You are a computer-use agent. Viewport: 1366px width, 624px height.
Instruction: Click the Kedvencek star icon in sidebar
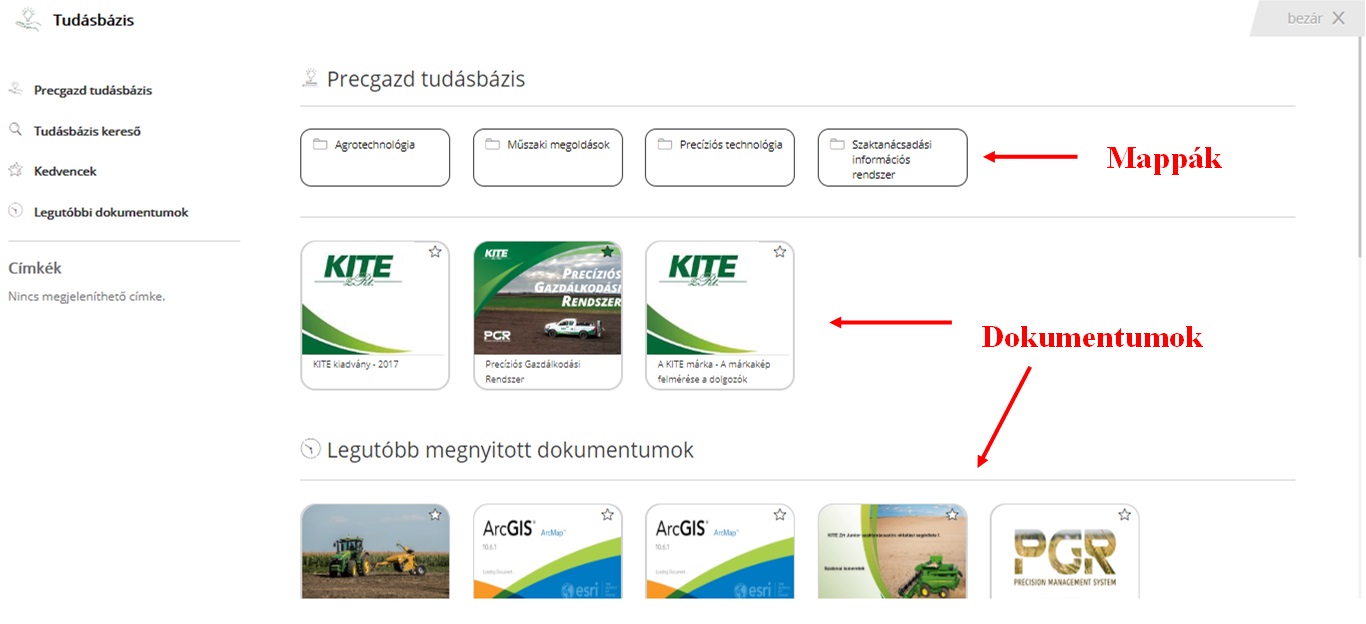pos(15,171)
